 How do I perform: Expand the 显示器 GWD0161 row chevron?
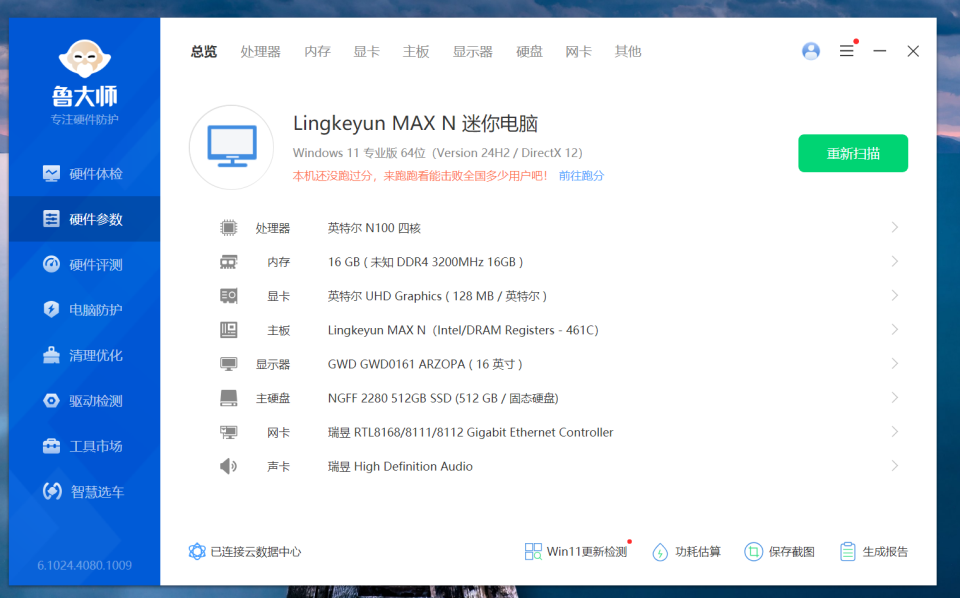[x=894, y=364]
